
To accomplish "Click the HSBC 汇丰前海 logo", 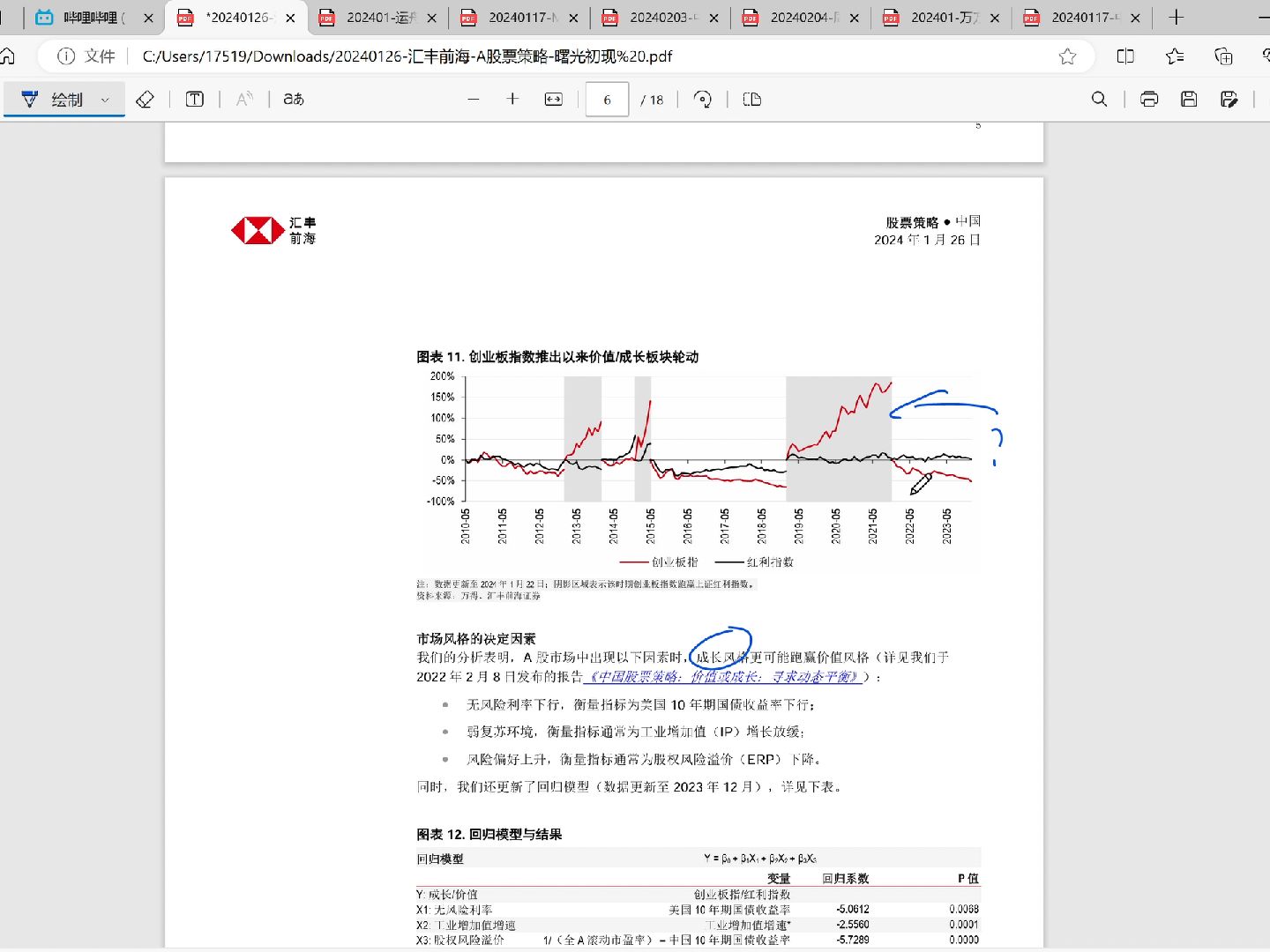I will click(273, 231).
